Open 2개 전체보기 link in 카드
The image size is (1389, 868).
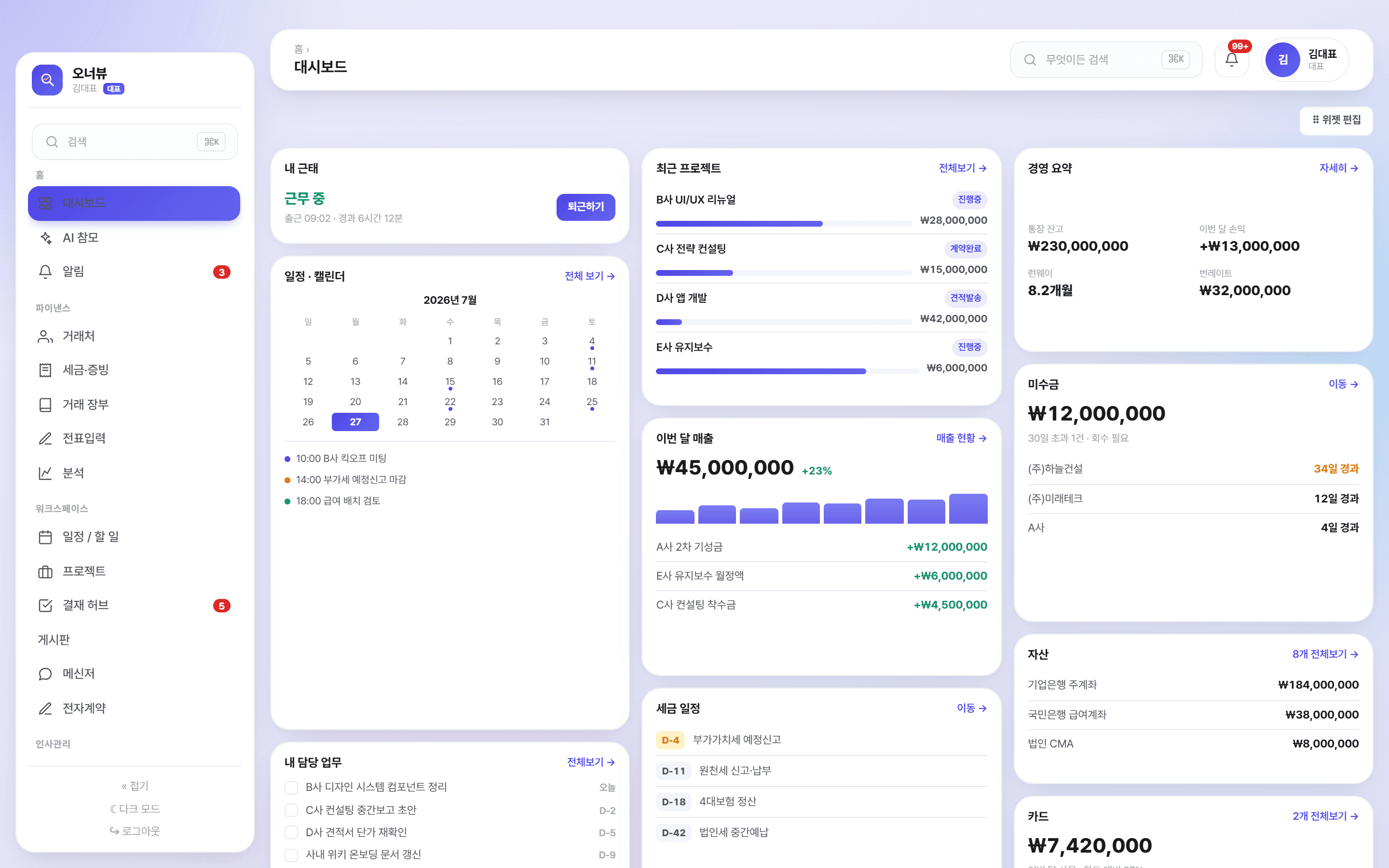1325,816
